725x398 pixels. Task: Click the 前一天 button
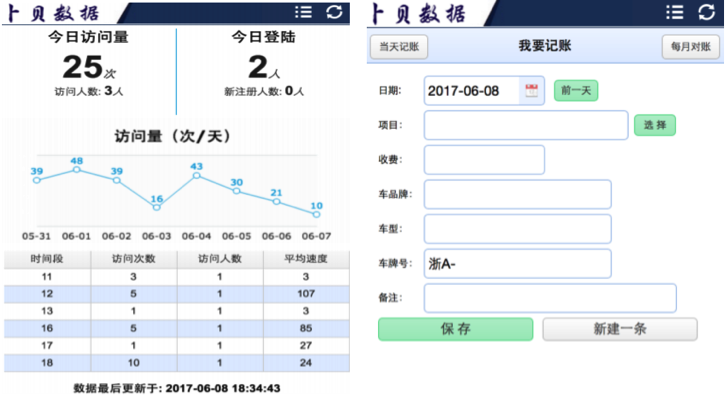[x=576, y=91]
